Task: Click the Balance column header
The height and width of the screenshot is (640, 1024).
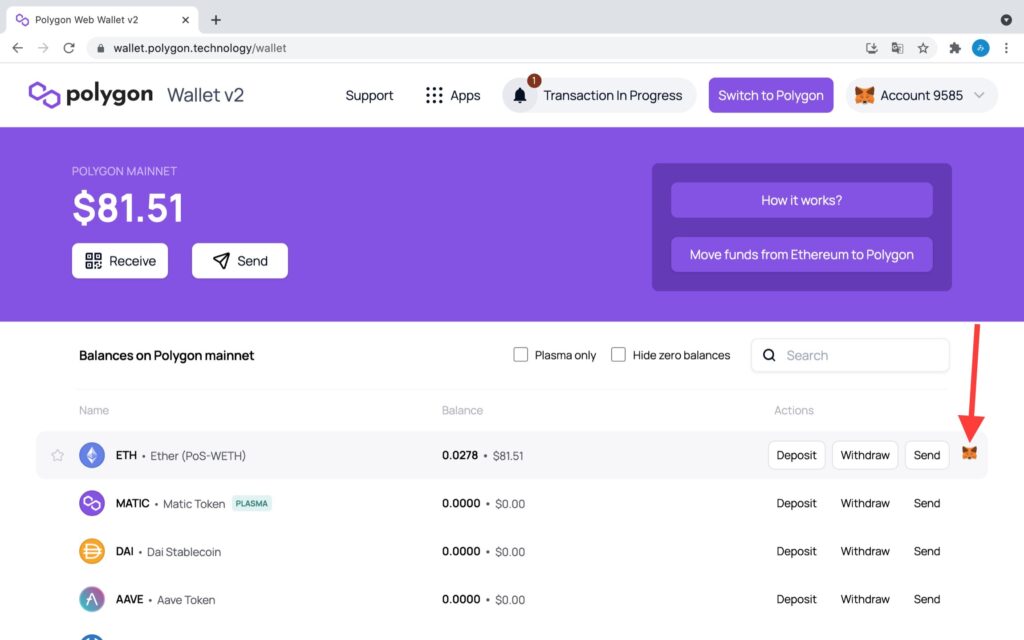Action: [x=462, y=410]
